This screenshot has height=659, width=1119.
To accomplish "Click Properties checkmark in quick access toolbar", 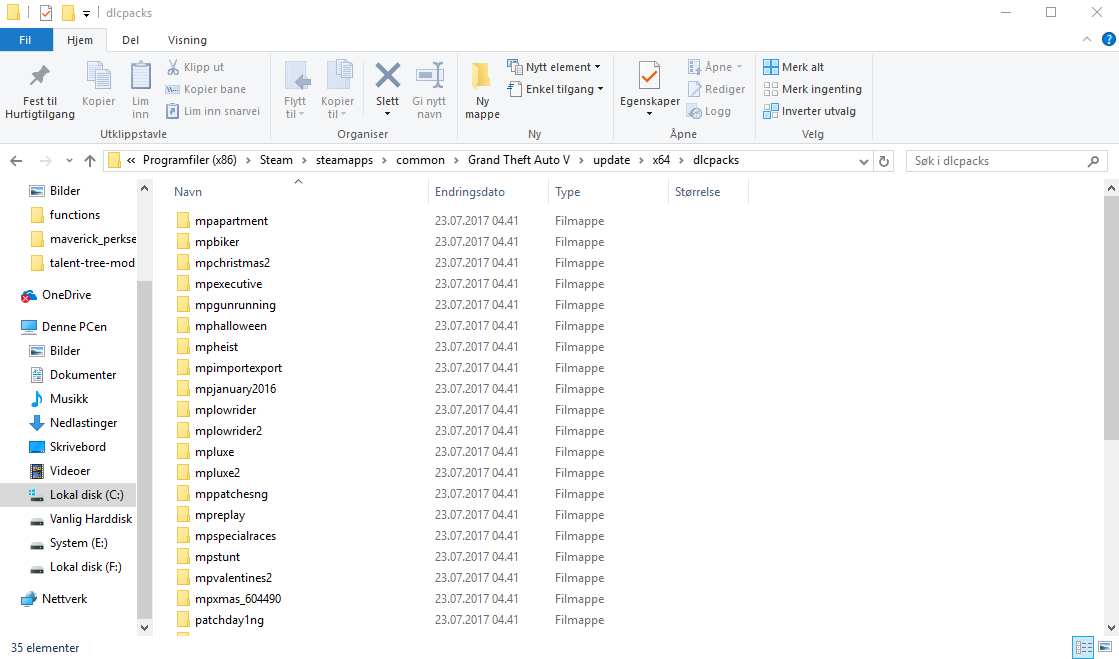I will 46,13.
